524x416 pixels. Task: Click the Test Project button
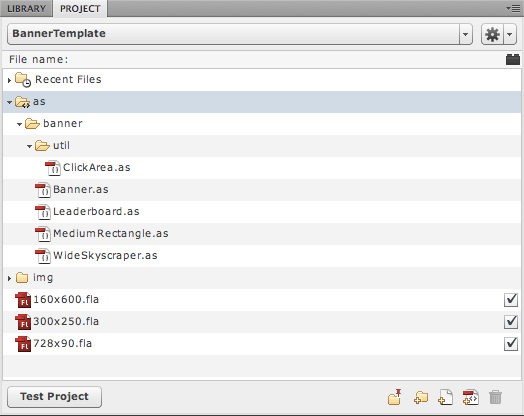54,397
